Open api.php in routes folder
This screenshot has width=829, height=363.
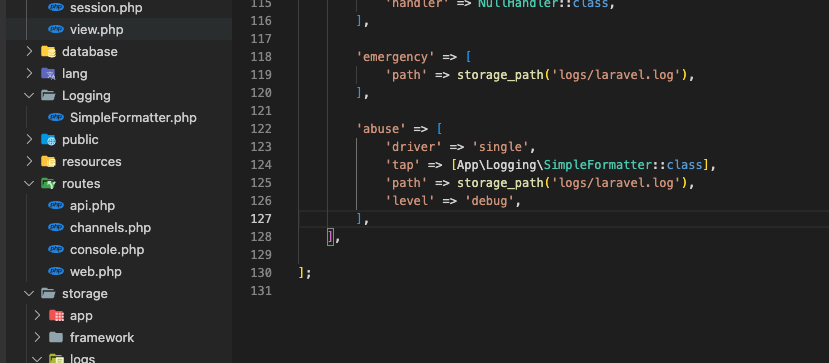click(x=92, y=206)
